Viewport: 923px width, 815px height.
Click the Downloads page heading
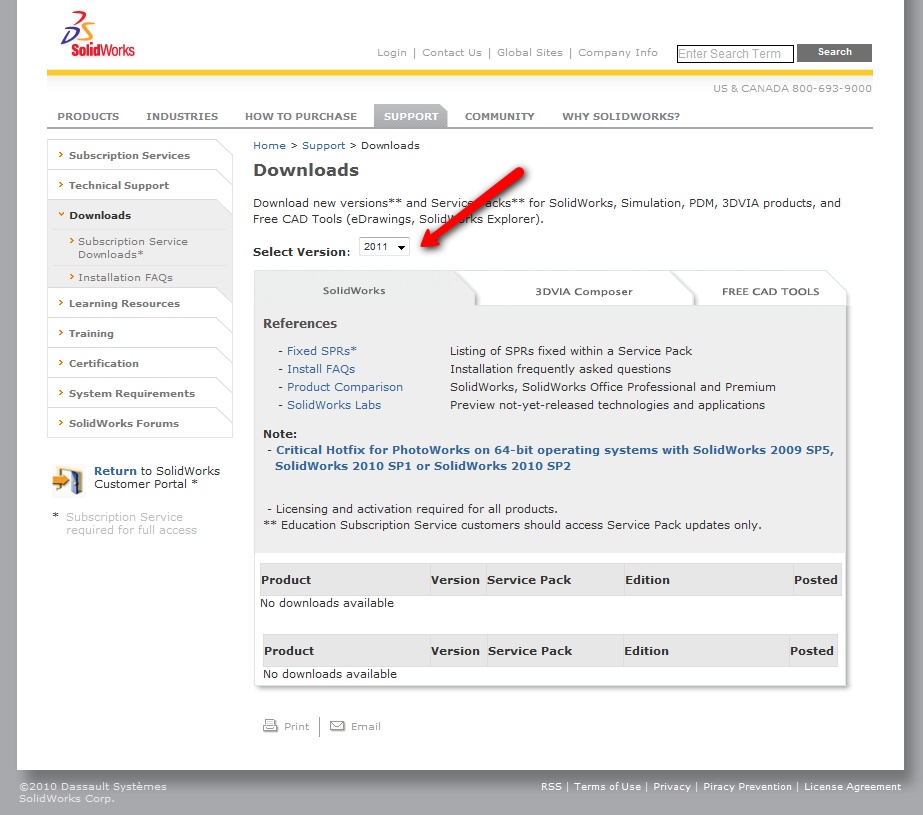coord(306,170)
